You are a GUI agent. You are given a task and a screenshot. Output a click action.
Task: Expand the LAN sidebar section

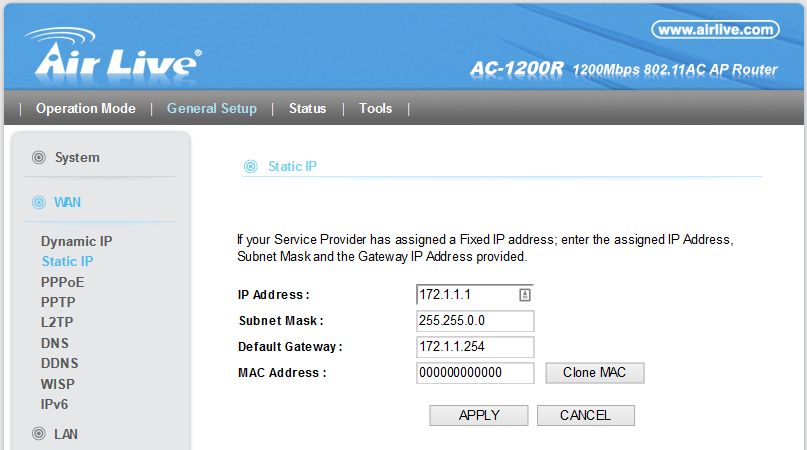click(x=66, y=434)
